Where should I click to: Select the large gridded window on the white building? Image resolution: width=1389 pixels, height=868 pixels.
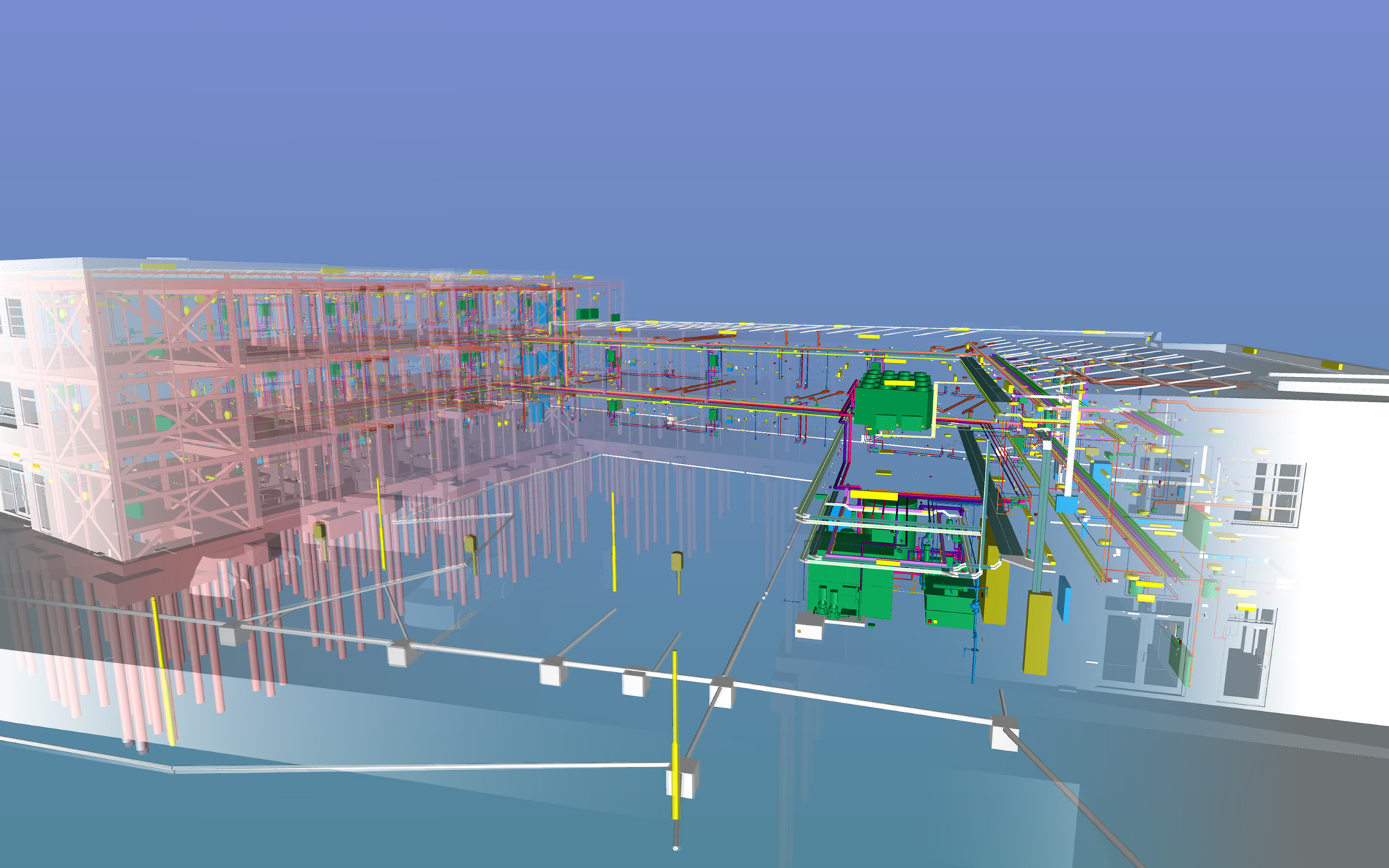[1276, 493]
